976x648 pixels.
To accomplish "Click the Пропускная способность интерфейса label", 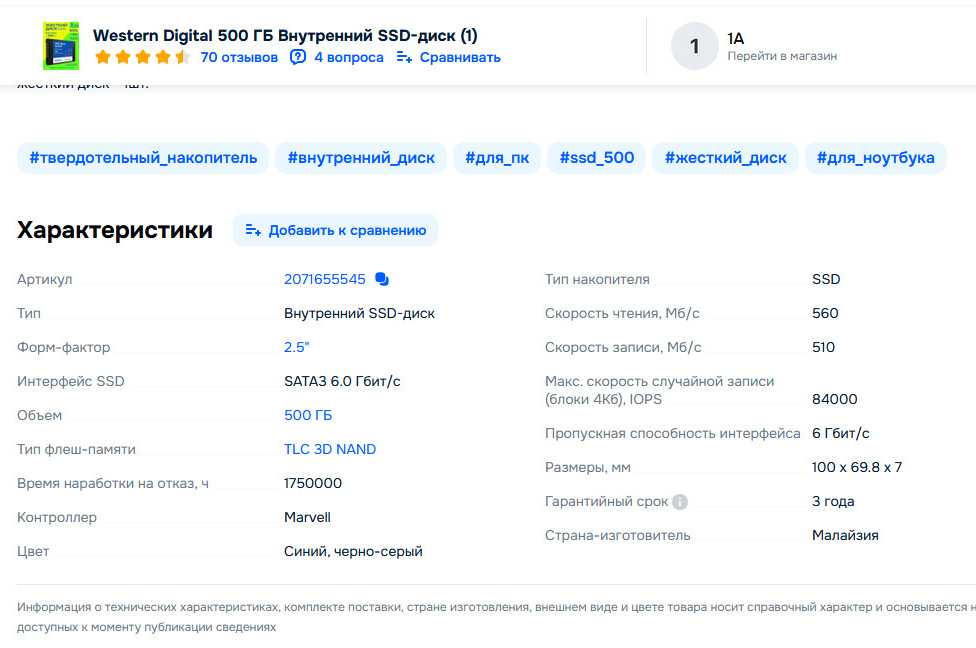I will (x=673, y=433).
